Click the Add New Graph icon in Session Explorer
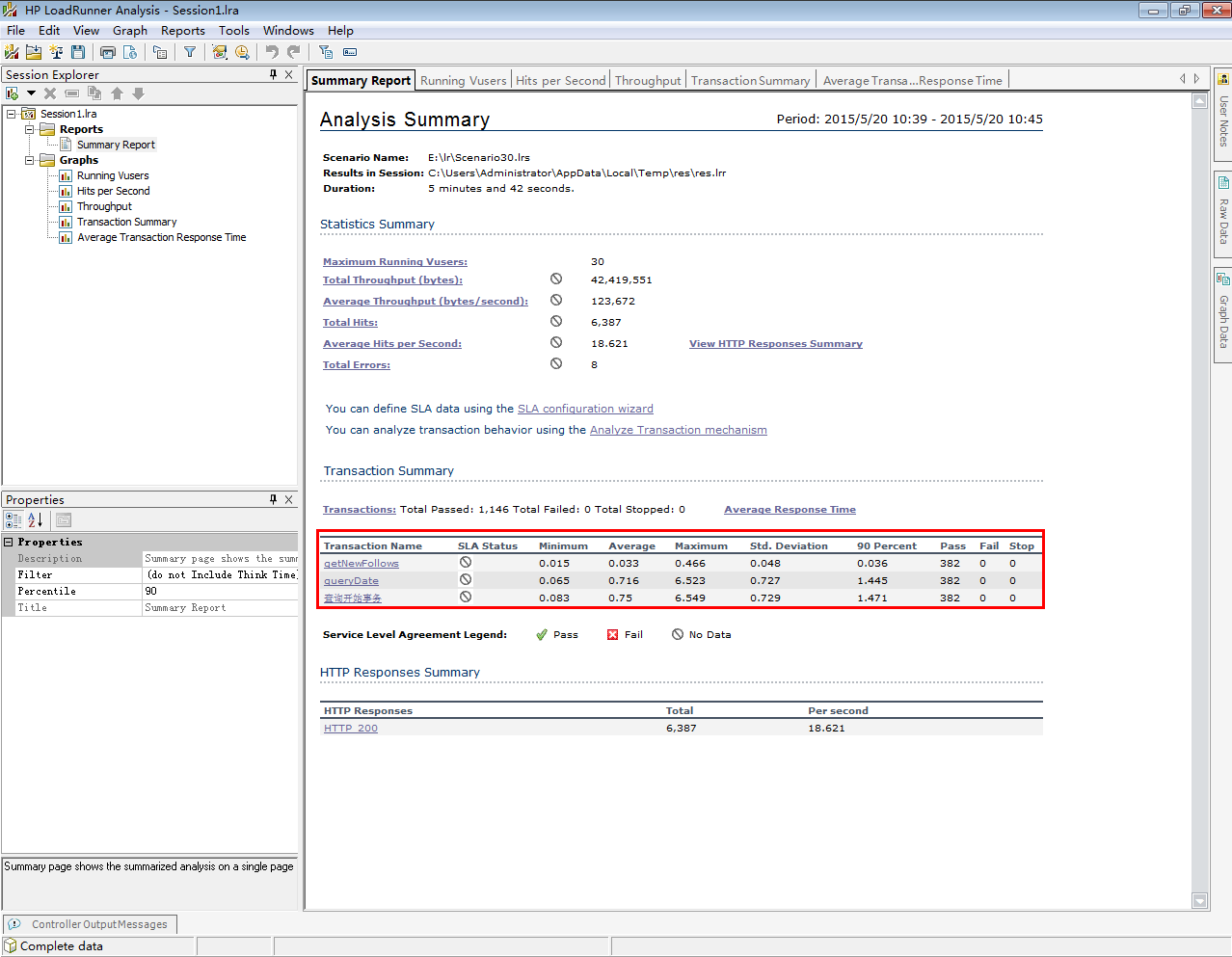 pos(13,93)
